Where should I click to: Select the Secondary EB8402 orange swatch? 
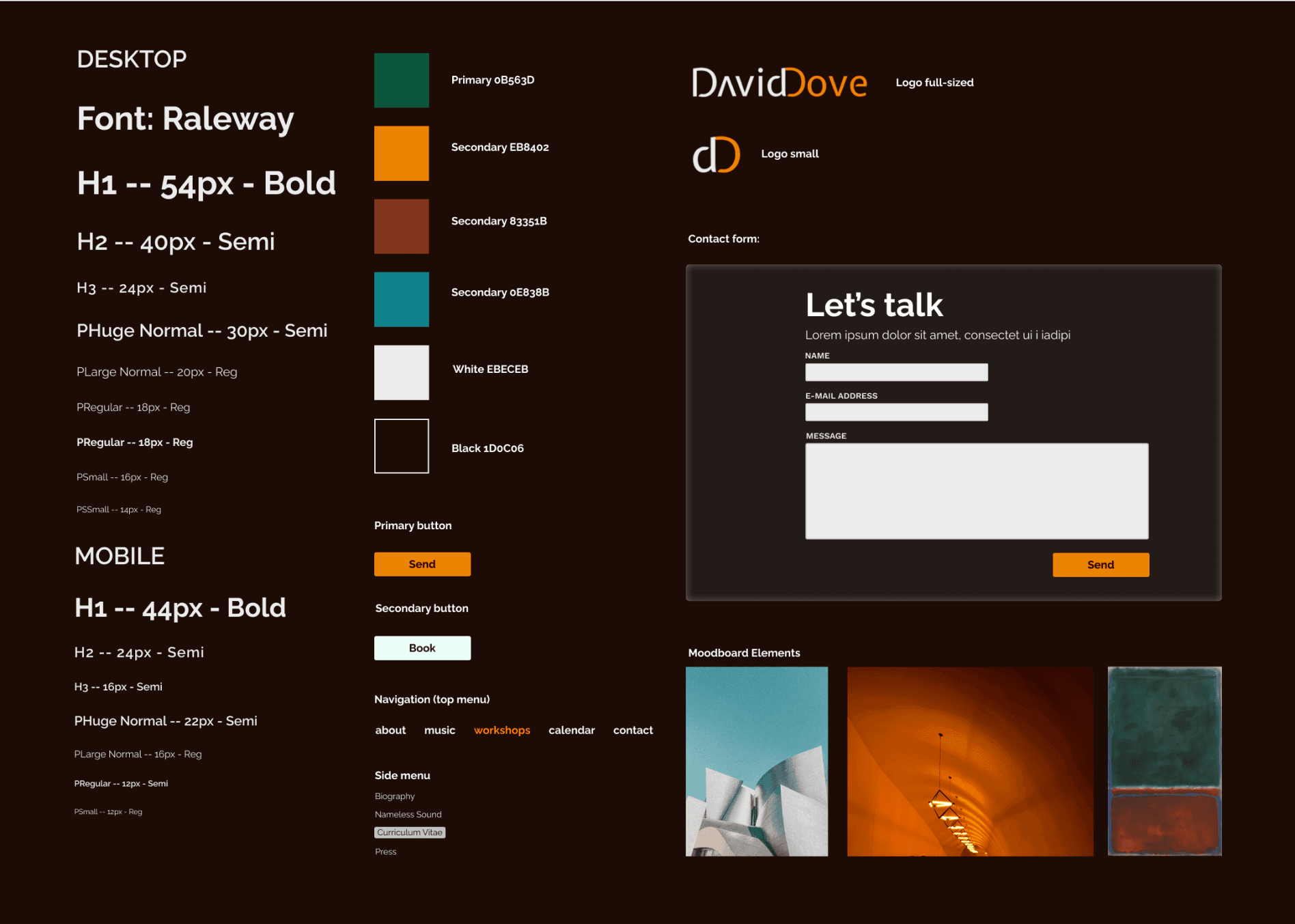pyautogui.click(x=401, y=153)
